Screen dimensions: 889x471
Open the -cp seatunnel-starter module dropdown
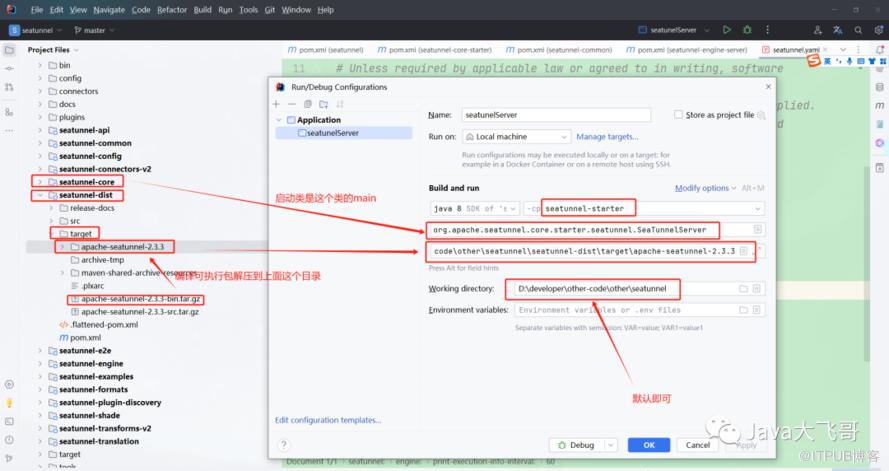point(644,209)
